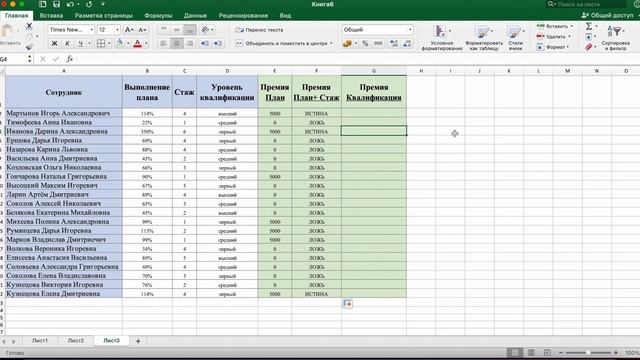Click the Save icon in title bar
640x360 pixels.
tap(56, 4)
